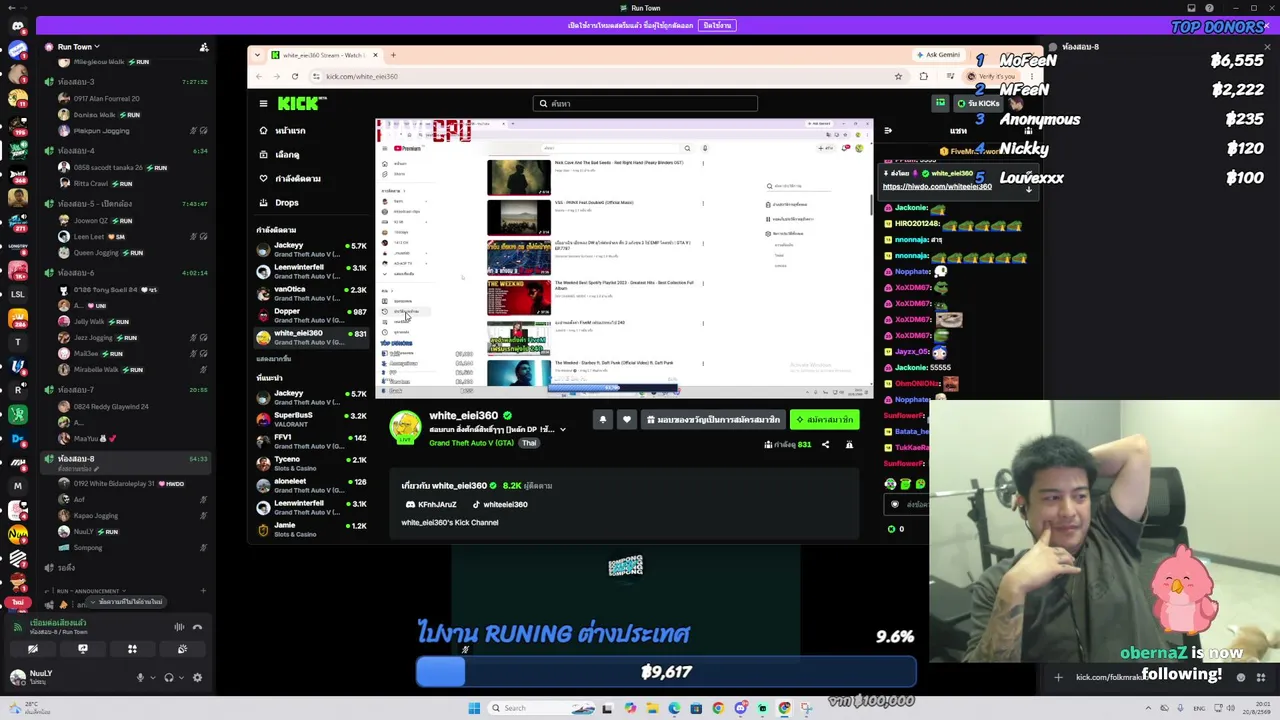Open vanOtica channel in Kick sidebar
Image resolution: width=1280 pixels, height=720 pixels.
(x=310, y=294)
